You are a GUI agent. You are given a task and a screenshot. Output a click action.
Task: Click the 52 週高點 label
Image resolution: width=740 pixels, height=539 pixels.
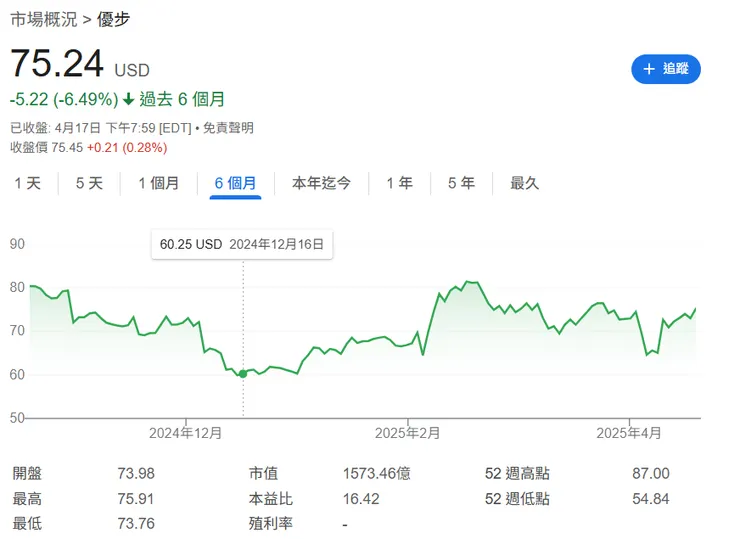pyautogui.click(x=517, y=473)
